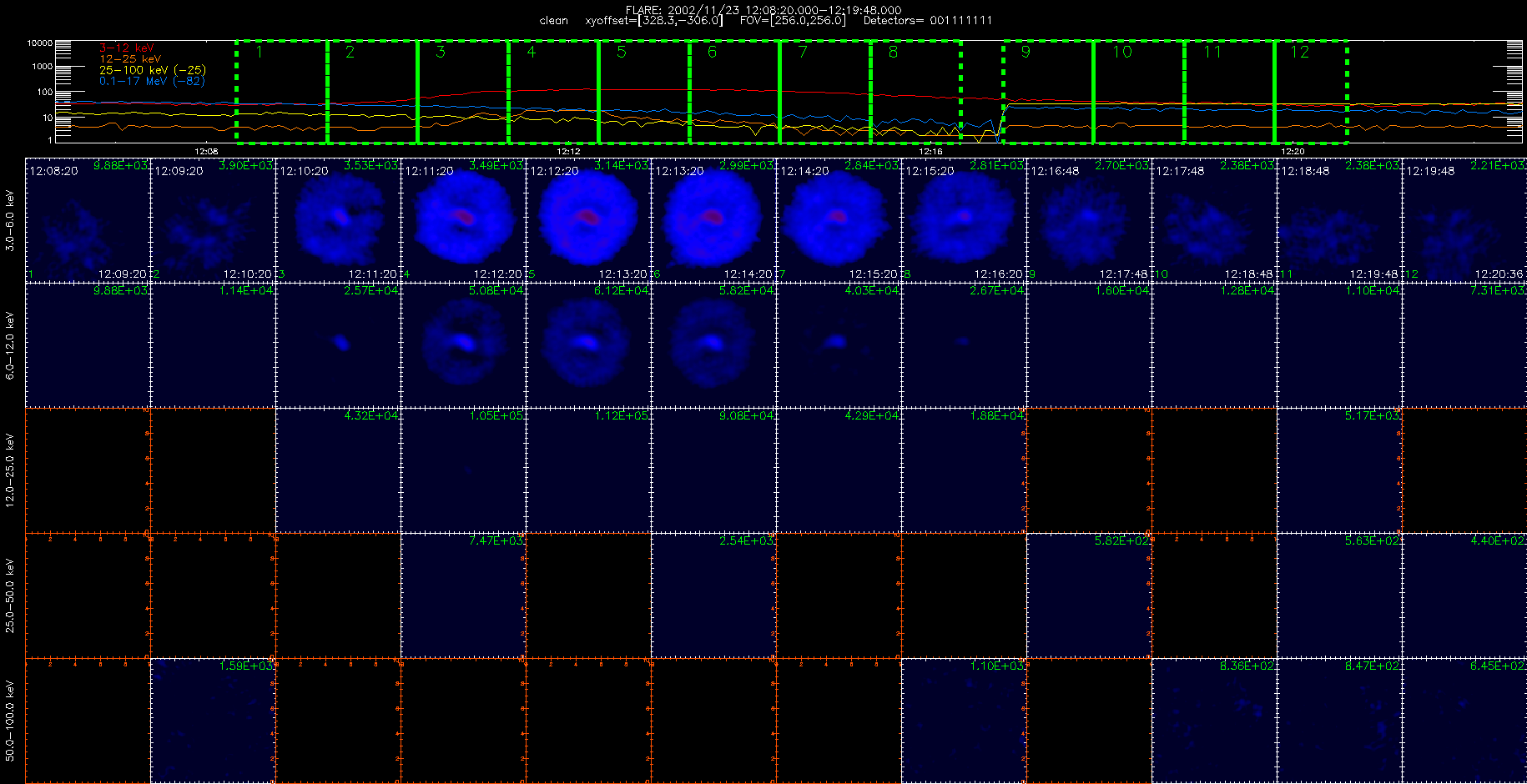Open the 6.0-12.0 keV image with peak 6.12E+04

click(x=588, y=345)
